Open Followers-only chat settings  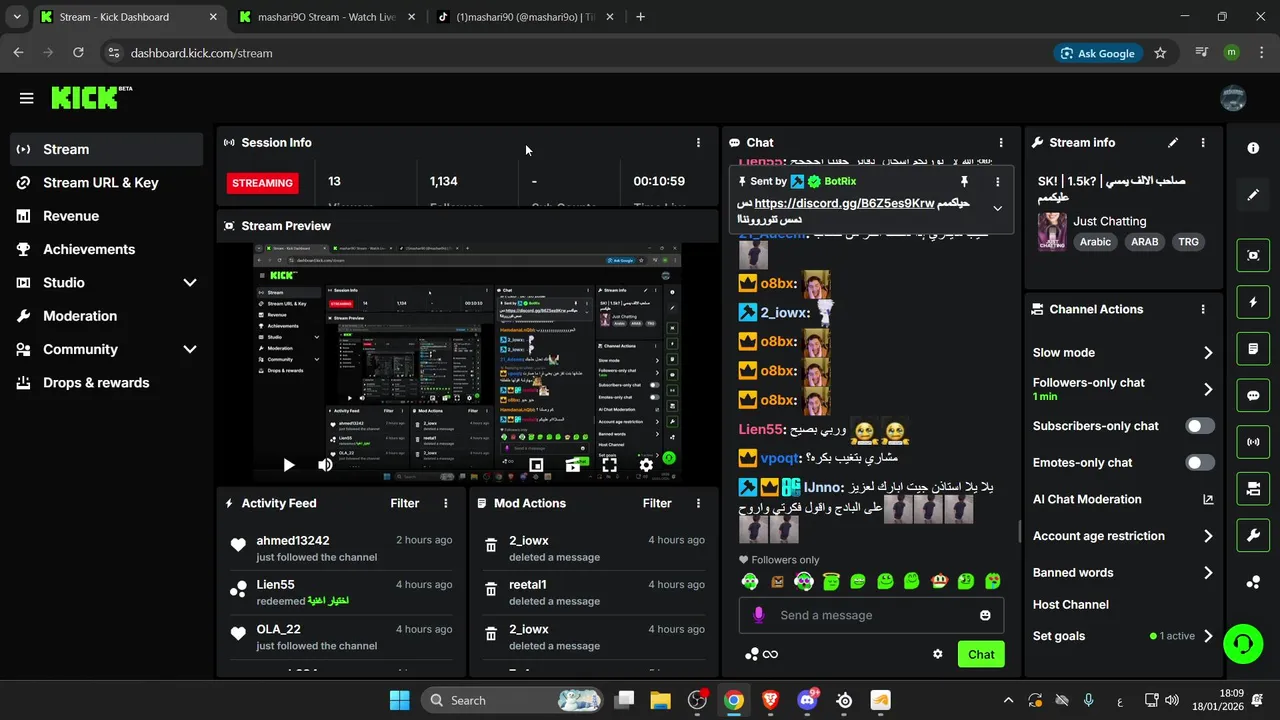(1123, 389)
